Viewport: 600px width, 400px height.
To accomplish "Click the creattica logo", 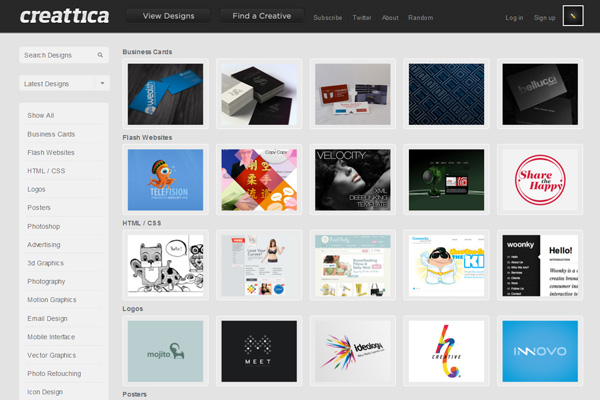I will coord(64,16).
